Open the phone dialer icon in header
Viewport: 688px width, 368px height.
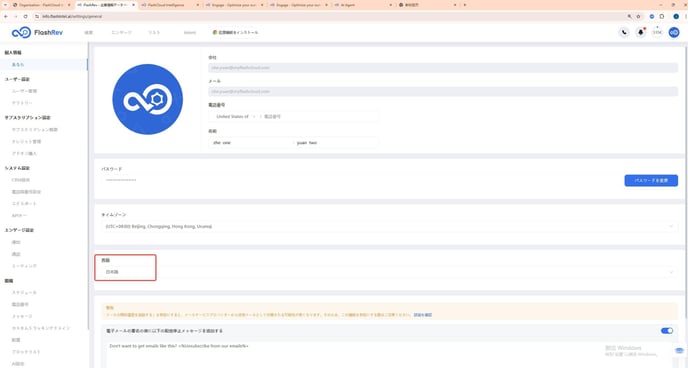point(624,32)
